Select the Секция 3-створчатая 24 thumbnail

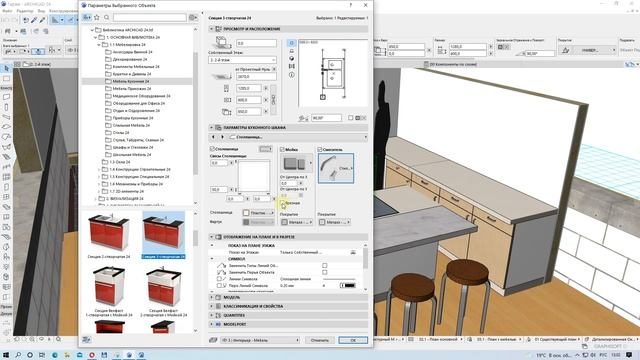click(x=163, y=236)
